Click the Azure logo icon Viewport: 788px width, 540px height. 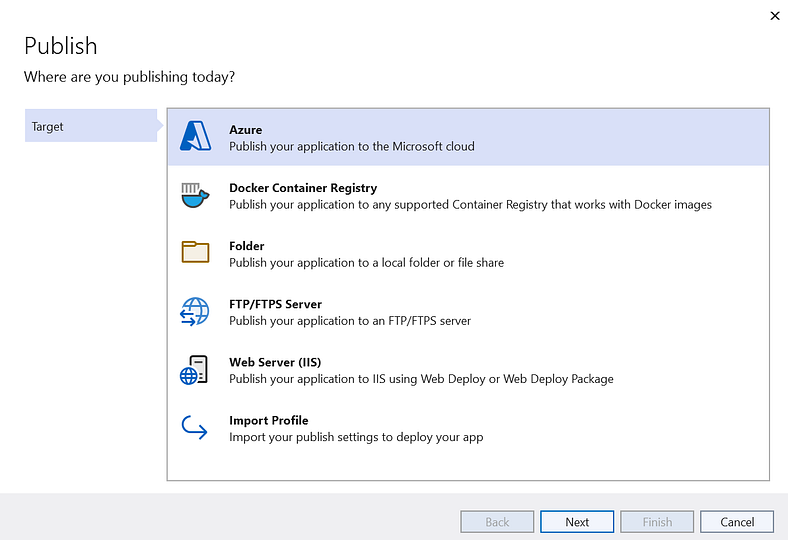195,136
